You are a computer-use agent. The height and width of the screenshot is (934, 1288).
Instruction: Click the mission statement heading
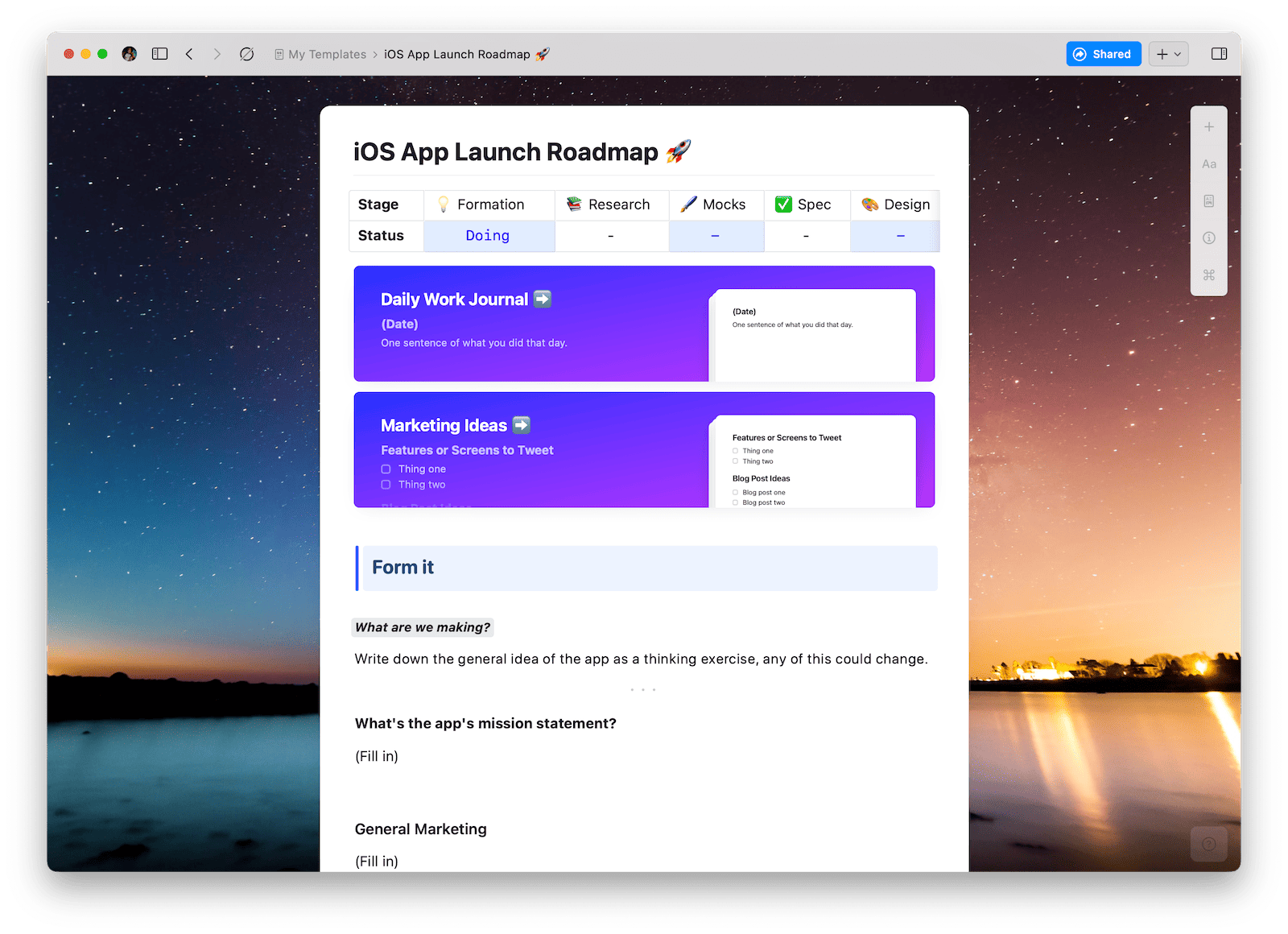(485, 724)
